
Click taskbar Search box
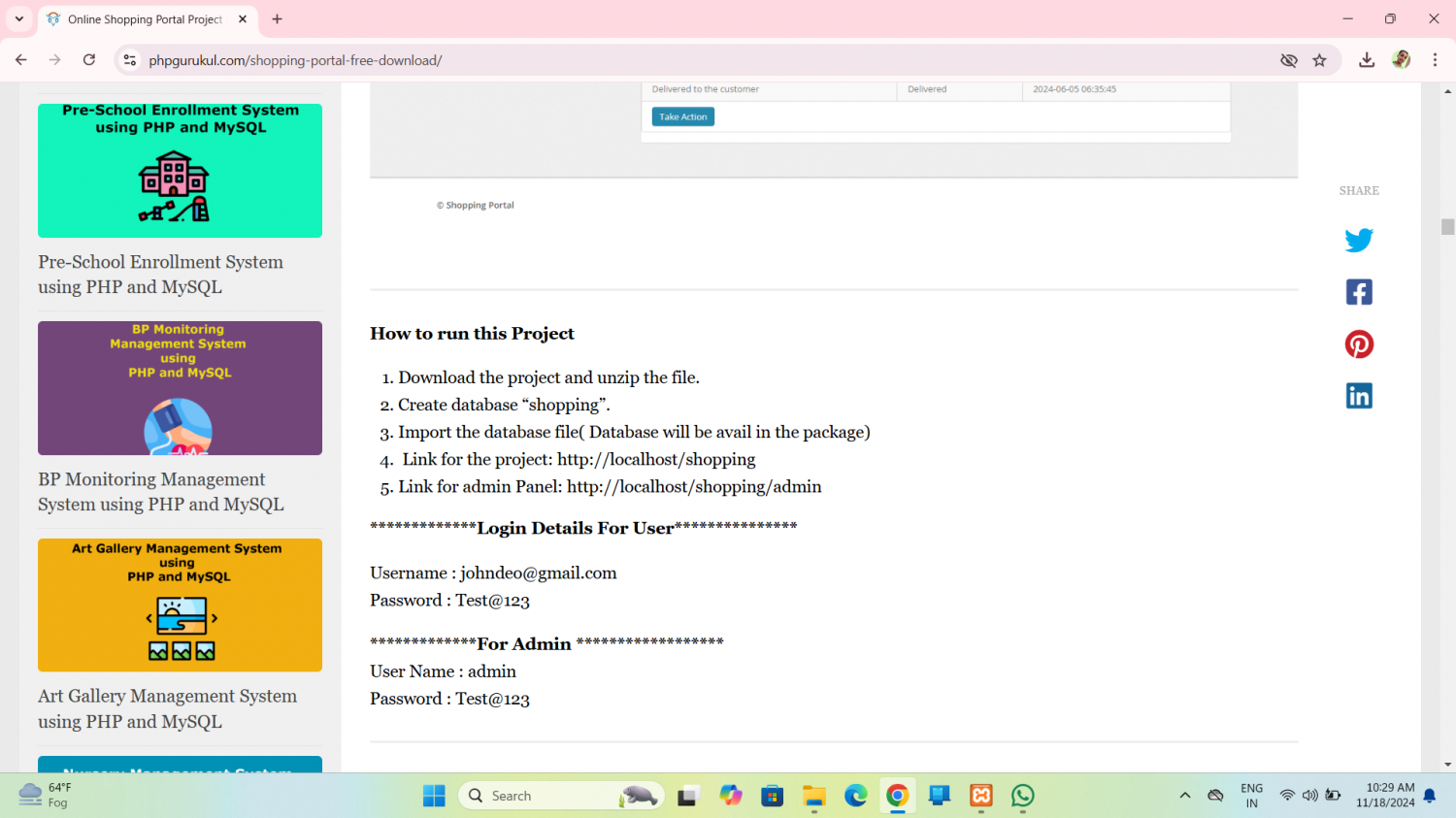pos(561,796)
